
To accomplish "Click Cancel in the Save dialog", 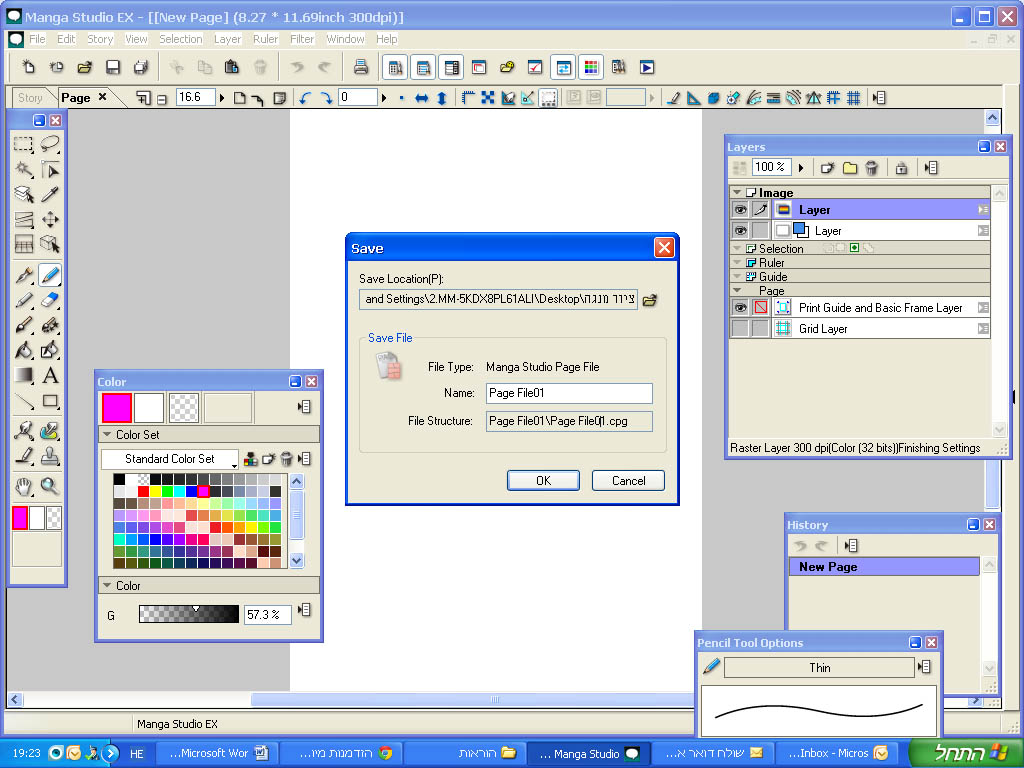I will (x=628, y=481).
